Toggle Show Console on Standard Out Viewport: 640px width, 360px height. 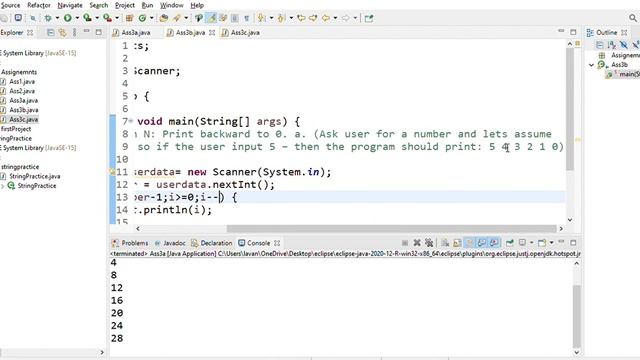point(482,243)
